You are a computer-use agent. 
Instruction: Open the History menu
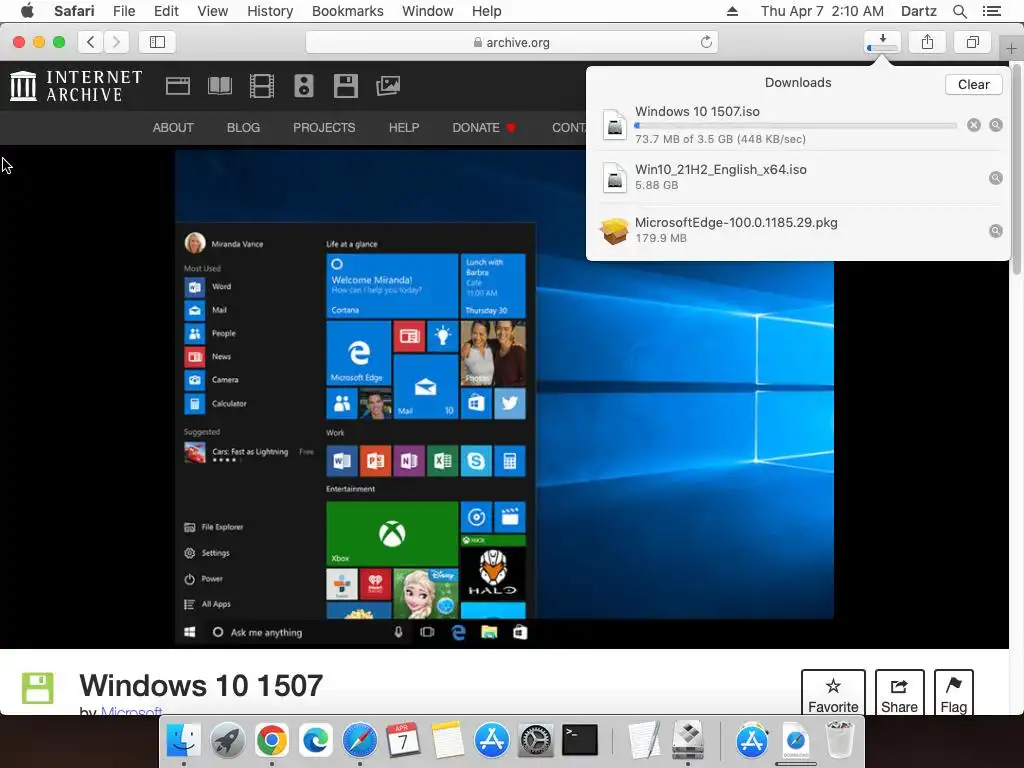tap(270, 11)
